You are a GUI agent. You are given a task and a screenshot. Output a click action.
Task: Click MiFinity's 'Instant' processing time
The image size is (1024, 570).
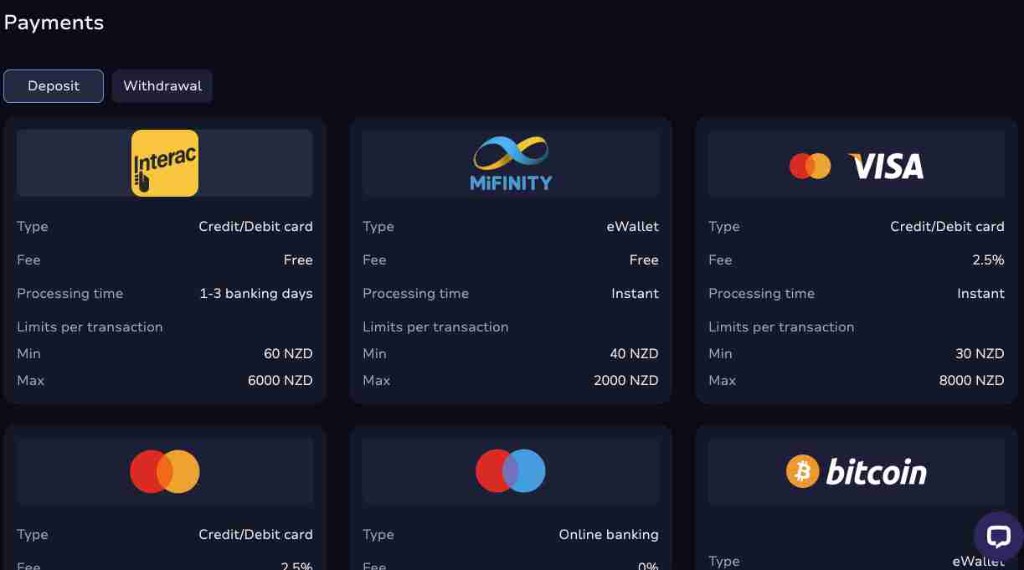point(635,294)
